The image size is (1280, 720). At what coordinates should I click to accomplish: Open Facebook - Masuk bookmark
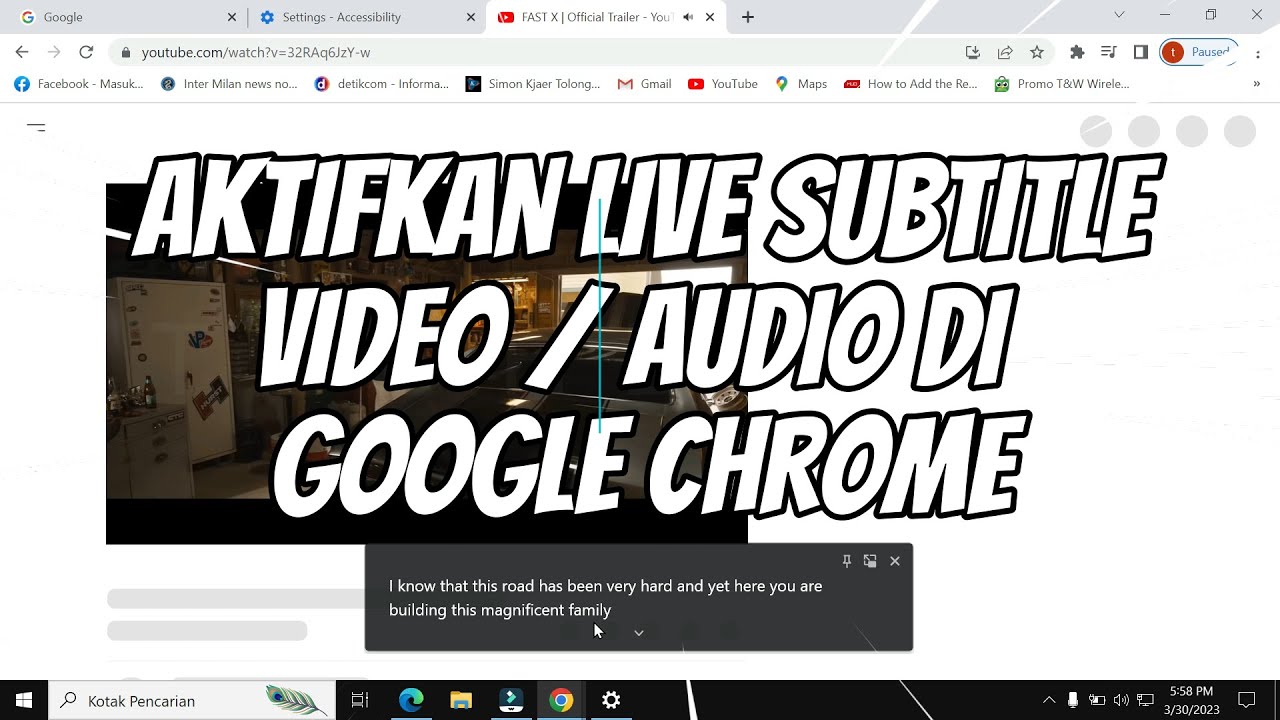coord(79,84)
